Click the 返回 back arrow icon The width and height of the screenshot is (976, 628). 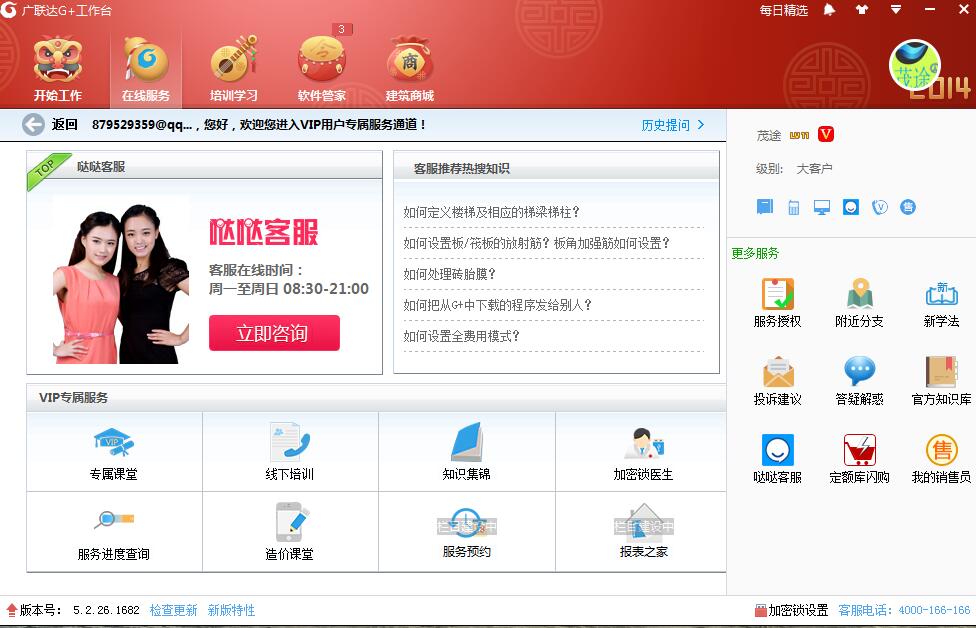point(33,124)
